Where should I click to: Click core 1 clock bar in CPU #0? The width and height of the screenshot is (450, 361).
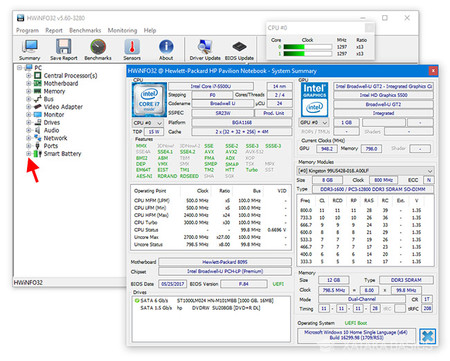tap(307, 54)
